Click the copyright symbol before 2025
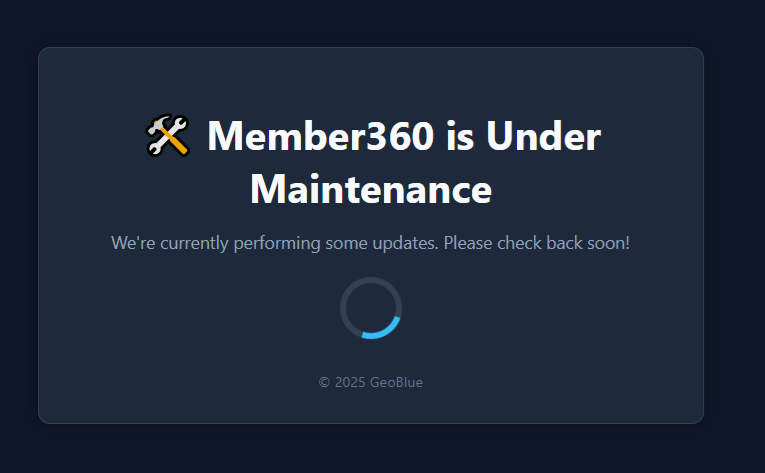The image size is (765, 473). coord(324,382)
